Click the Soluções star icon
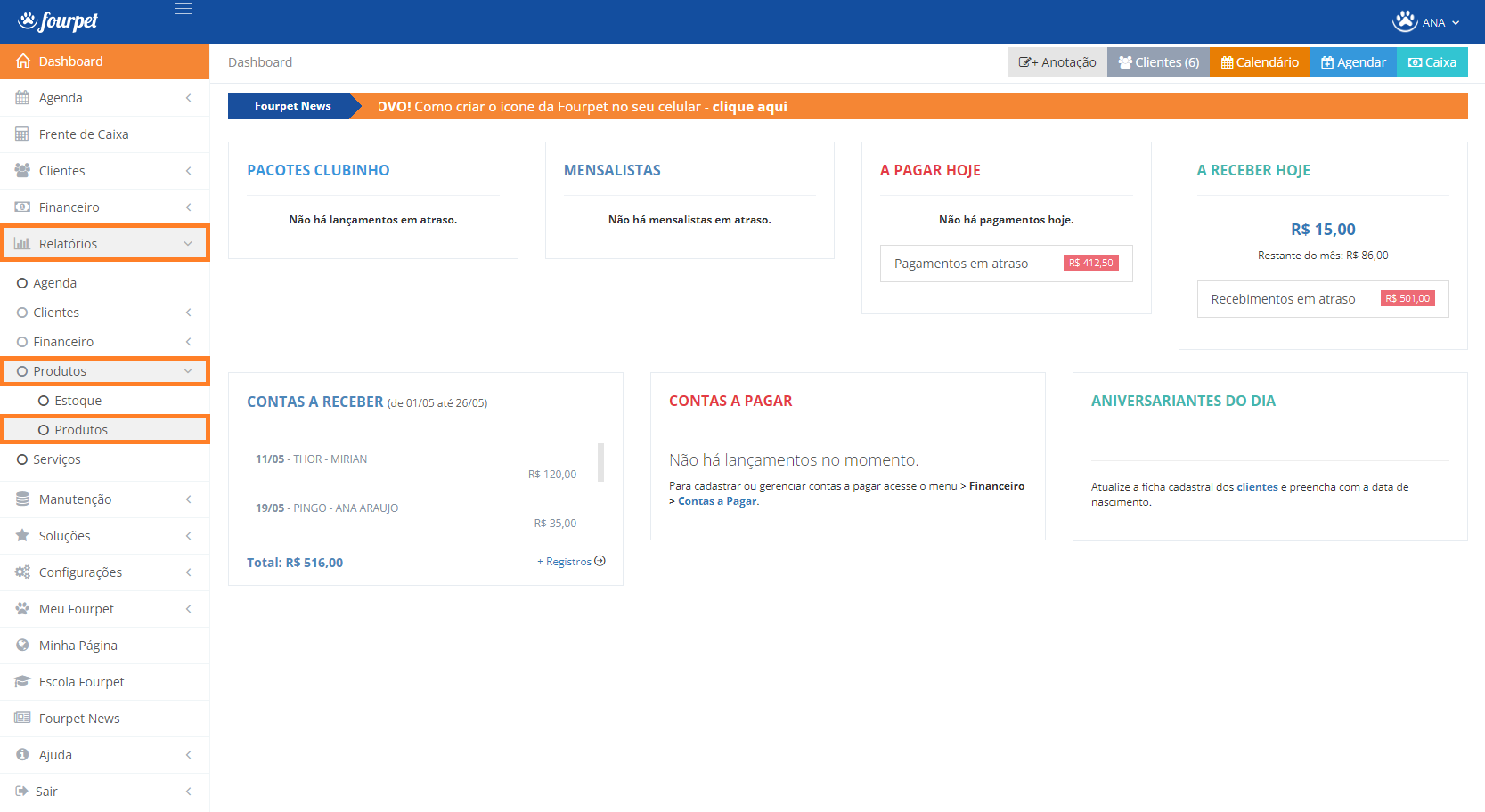 (22, 536)
